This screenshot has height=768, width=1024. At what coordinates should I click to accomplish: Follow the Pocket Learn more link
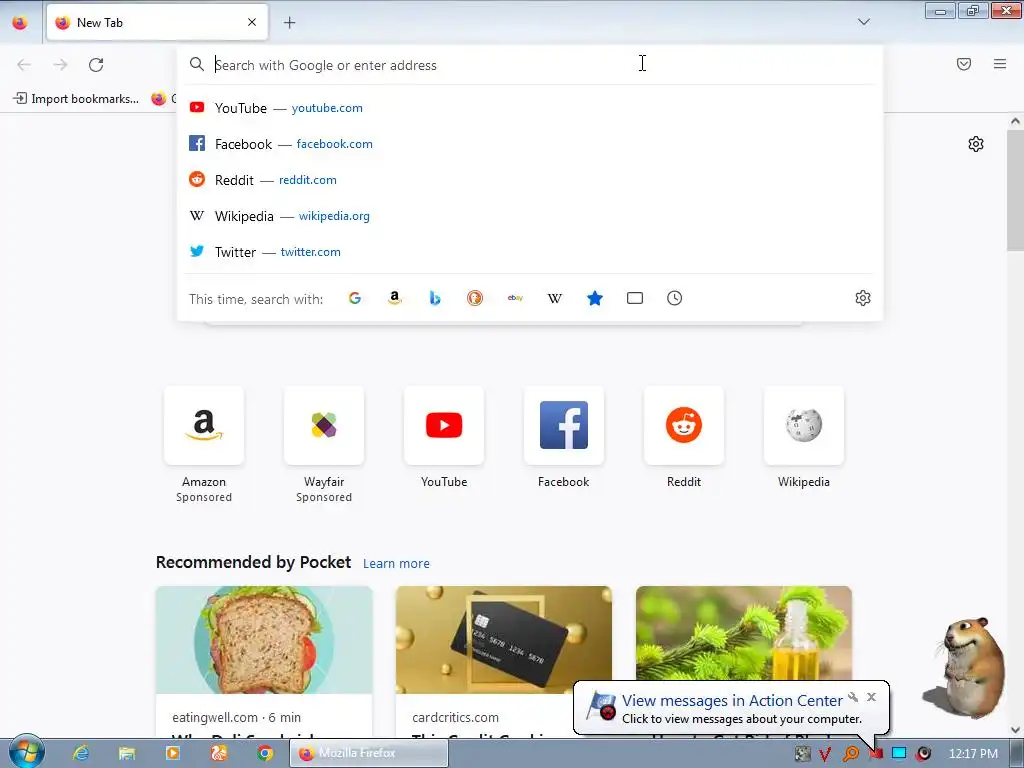click(396, 564)
